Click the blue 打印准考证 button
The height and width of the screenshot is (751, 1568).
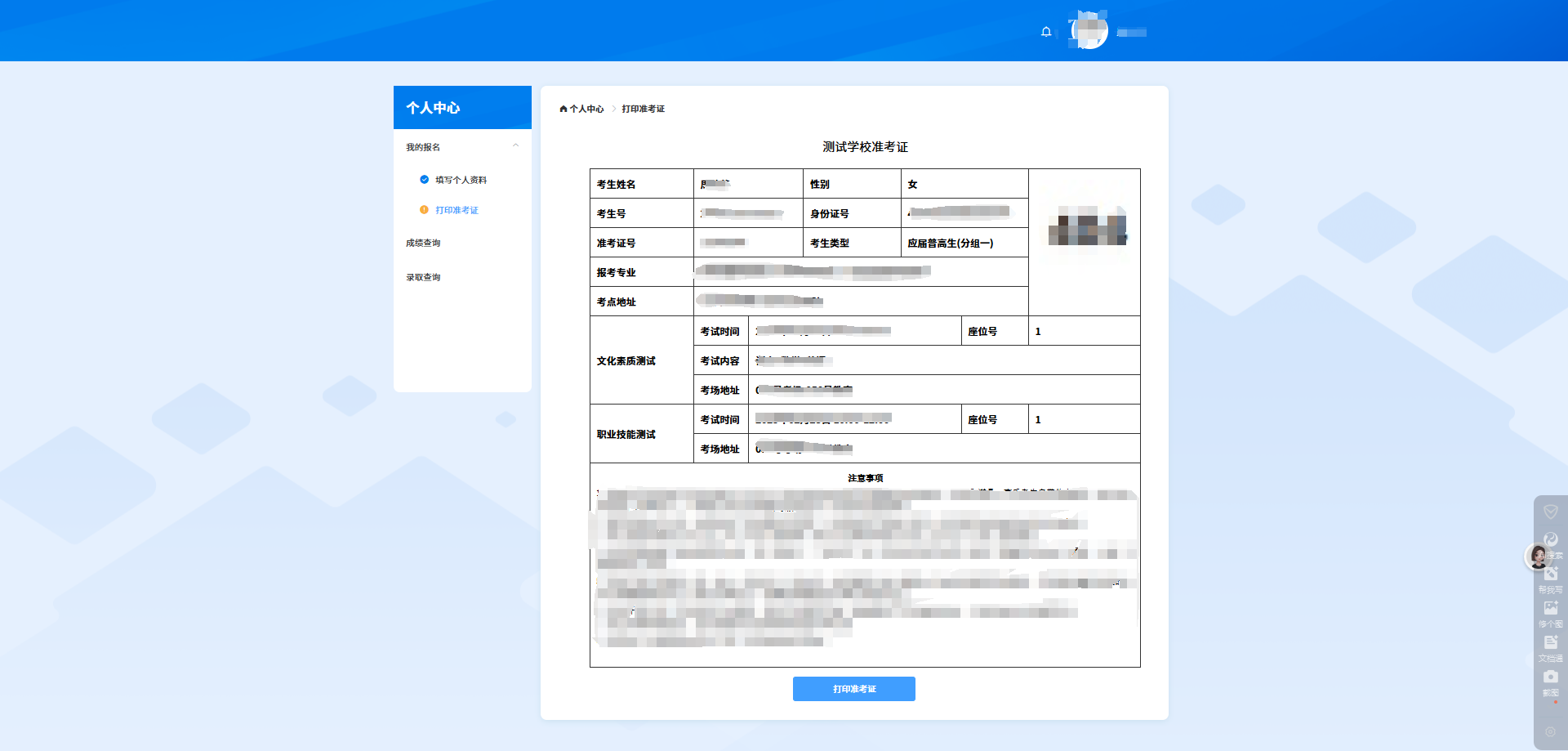coord(853,688)
